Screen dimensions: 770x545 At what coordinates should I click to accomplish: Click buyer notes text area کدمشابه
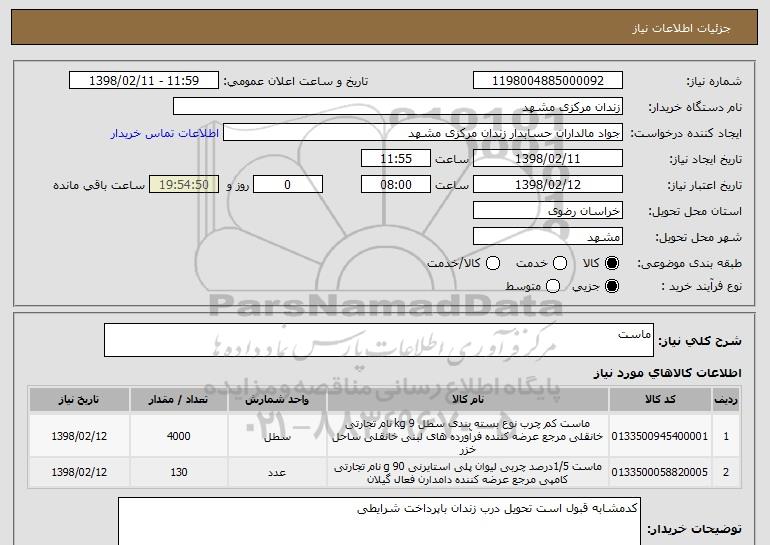tap(379, 521)
